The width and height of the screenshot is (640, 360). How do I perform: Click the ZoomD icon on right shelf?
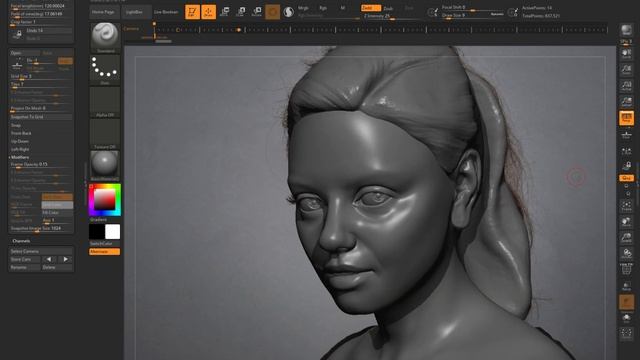(x=626, y=238)
